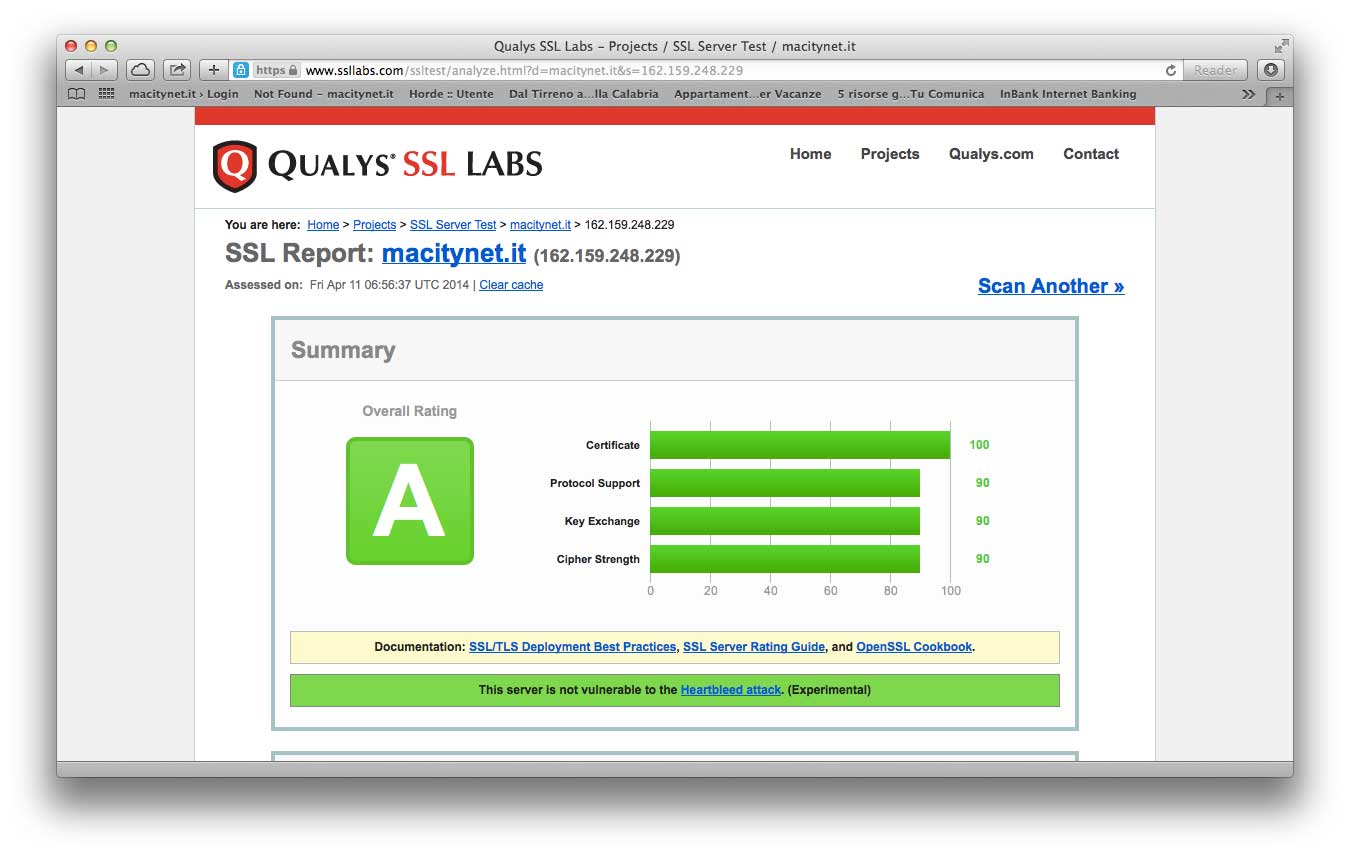Click the 'Scan Another »' link
The image size is (1350, 856).
click(1051, 286)
